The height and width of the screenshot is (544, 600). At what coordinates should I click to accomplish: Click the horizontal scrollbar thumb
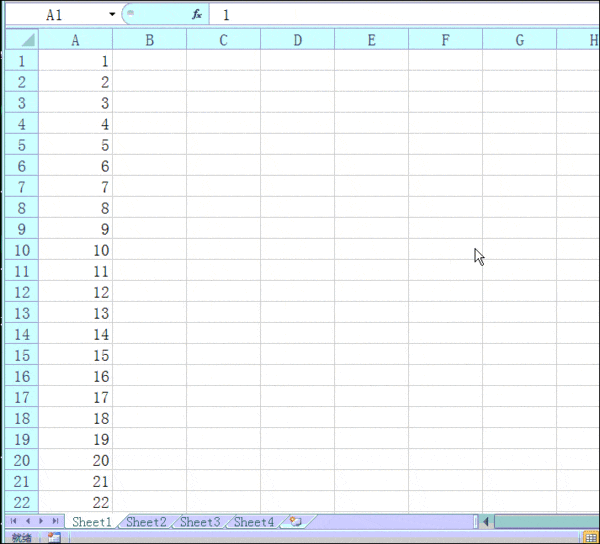click(547, 521)
